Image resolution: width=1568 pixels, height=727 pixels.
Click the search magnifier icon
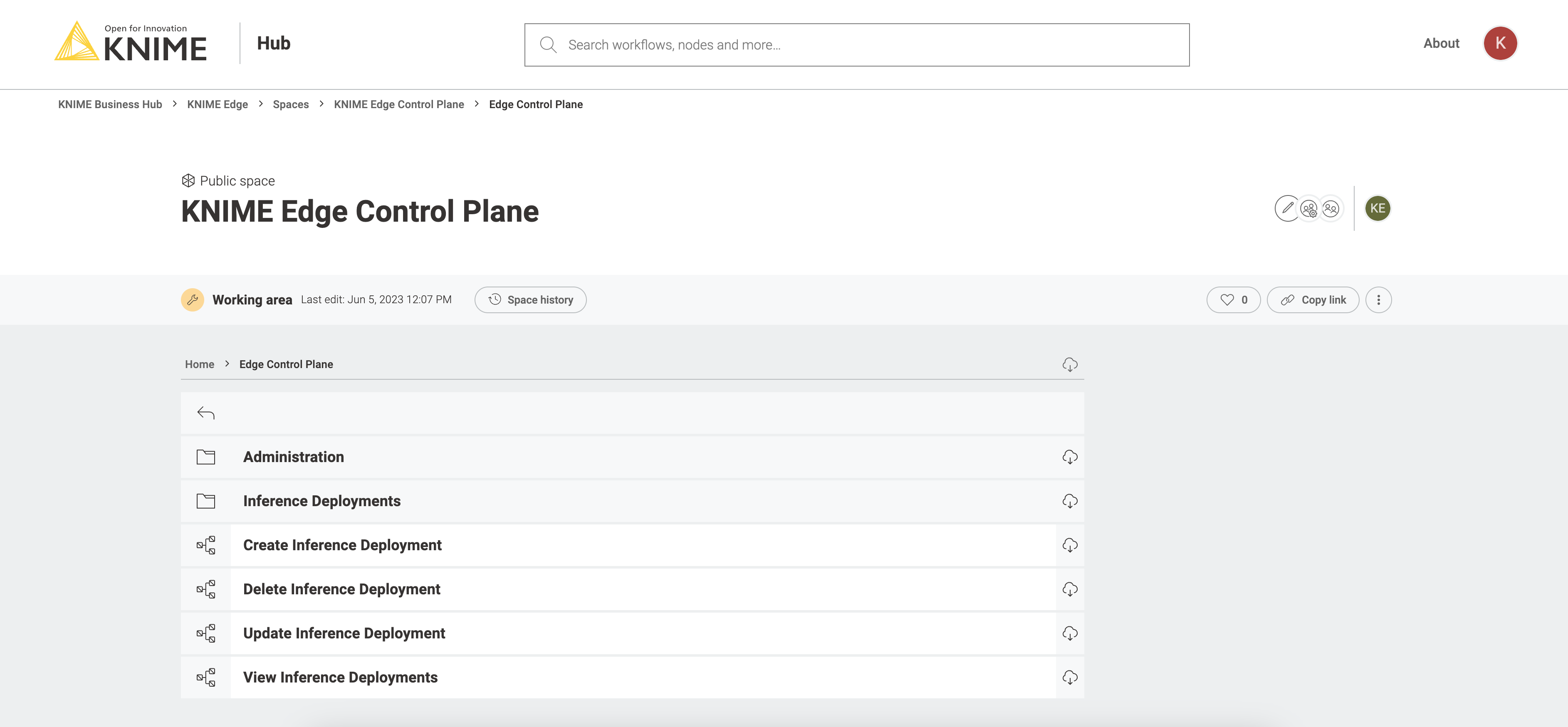[548, 45]
